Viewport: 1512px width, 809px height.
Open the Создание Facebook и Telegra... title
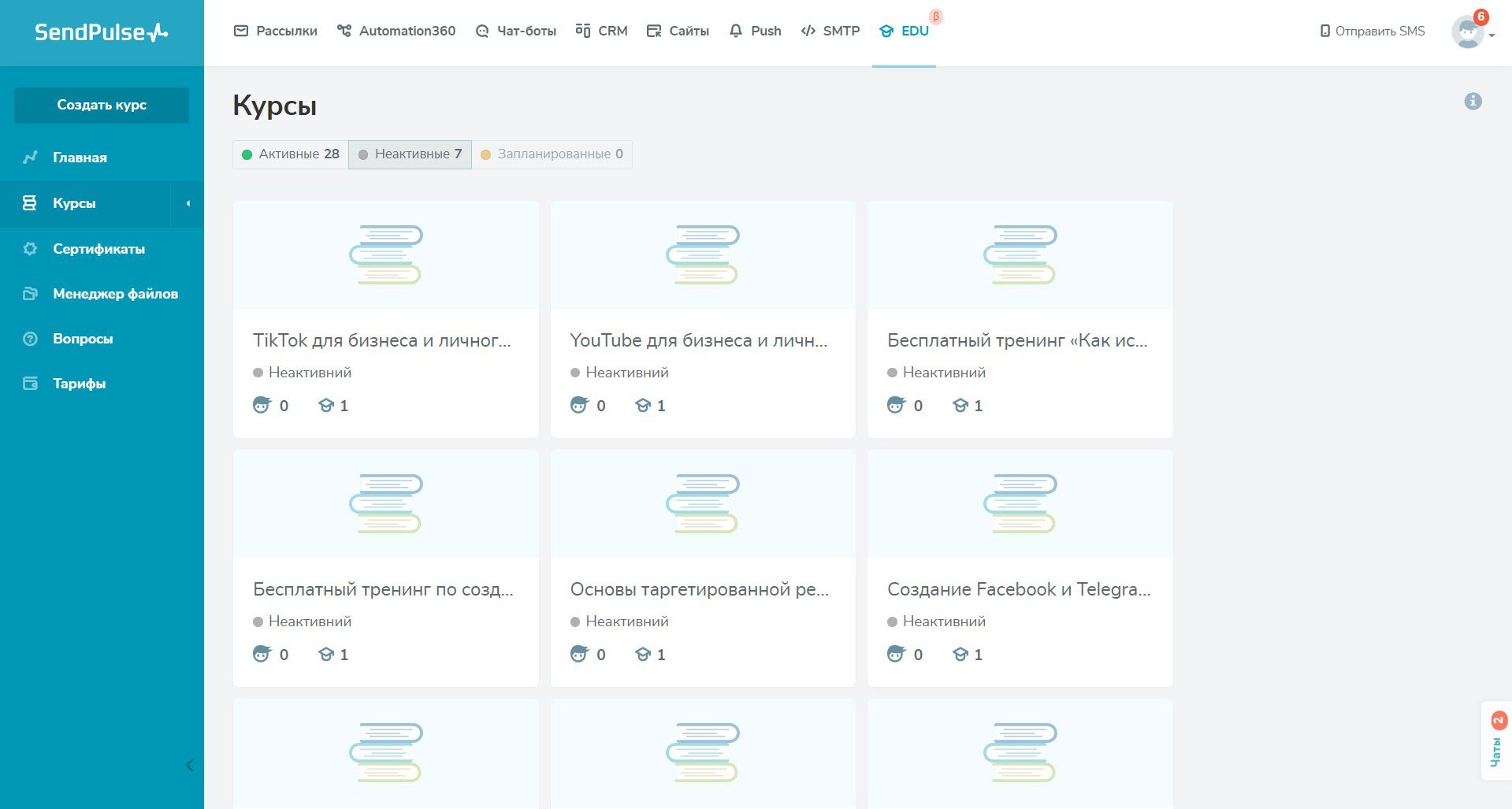point(1019,589)
